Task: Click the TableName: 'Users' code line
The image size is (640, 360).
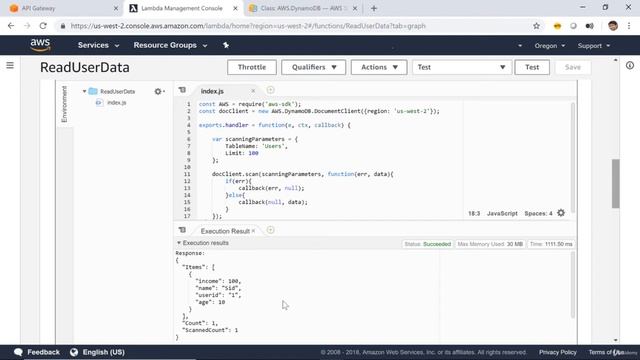Action: (x=256, y=146)
